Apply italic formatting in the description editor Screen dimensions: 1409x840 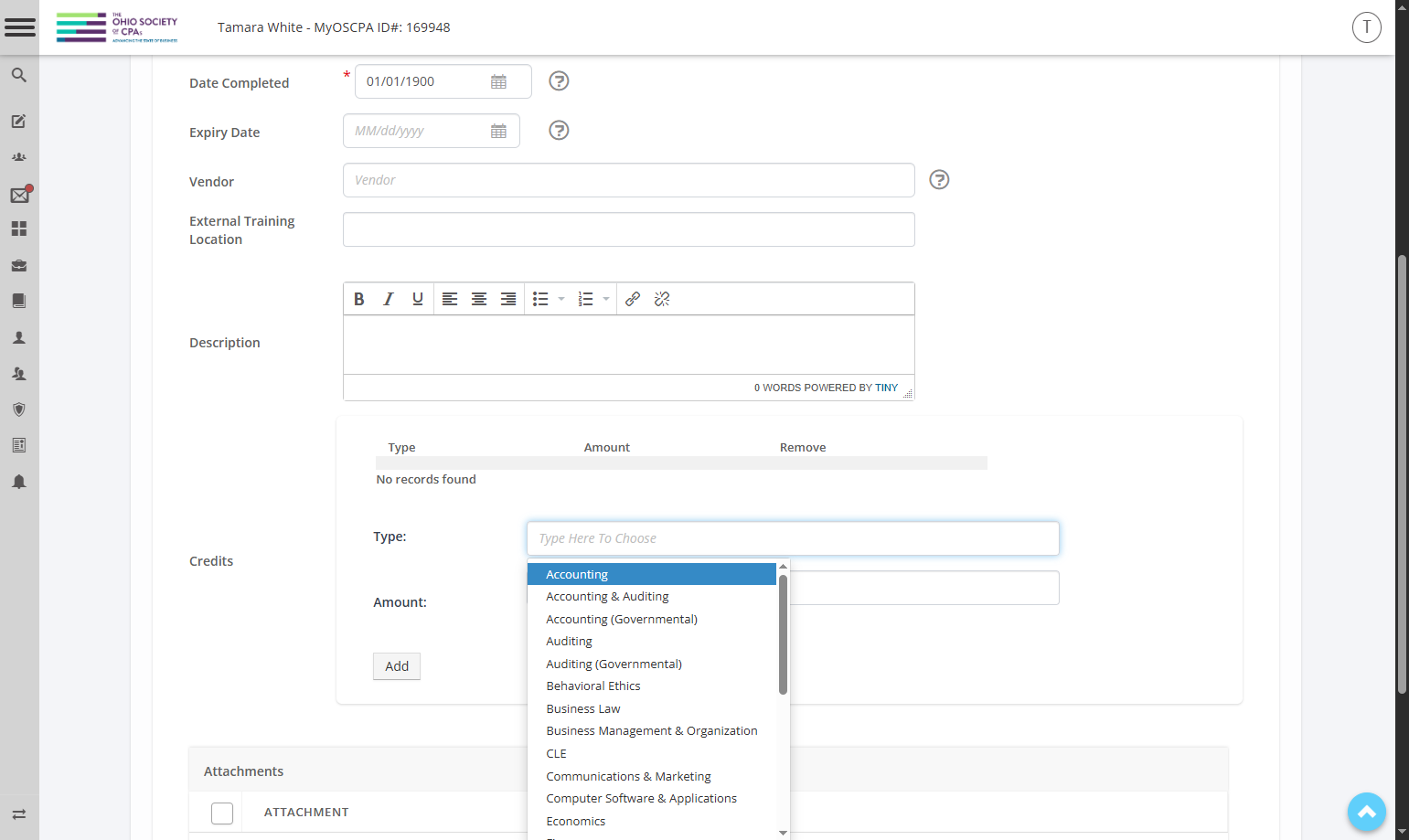(x=389, y=299)
